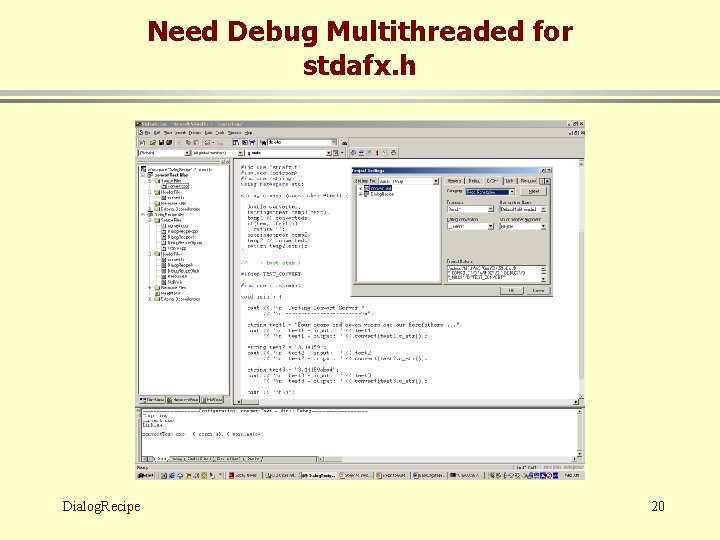Open the Calling convention dropdown
The width and height of the screenshot is (720, 540).
tap(490, 226)
